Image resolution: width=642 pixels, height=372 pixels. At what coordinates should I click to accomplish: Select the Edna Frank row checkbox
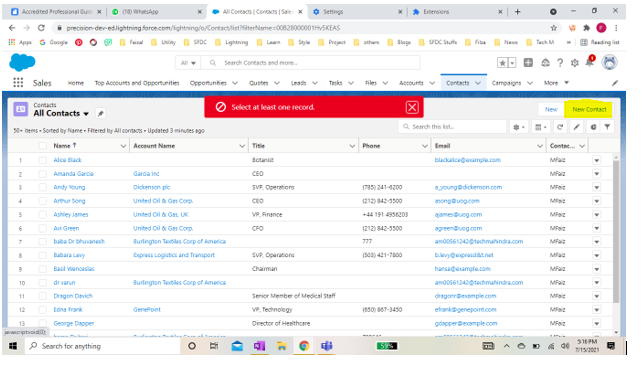[x=43, y=310]
